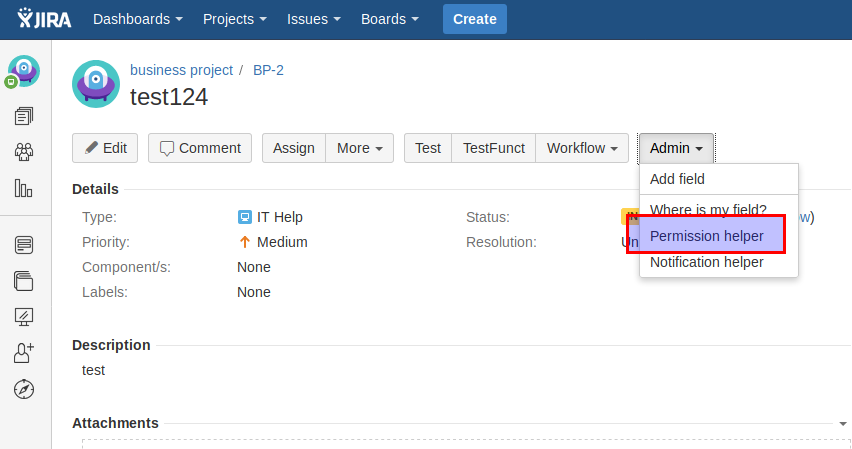This screenshot has width=852, height=449.
Task: Select Where is my field? entry
Action: coord(719,209)
